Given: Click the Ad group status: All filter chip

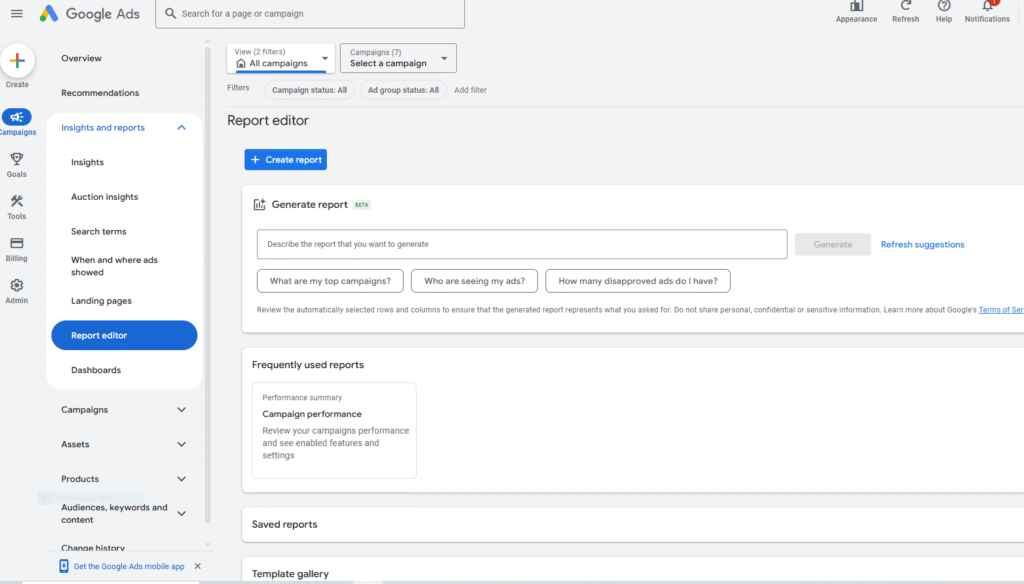Looking at the screenshot, I should click(403, 90).
